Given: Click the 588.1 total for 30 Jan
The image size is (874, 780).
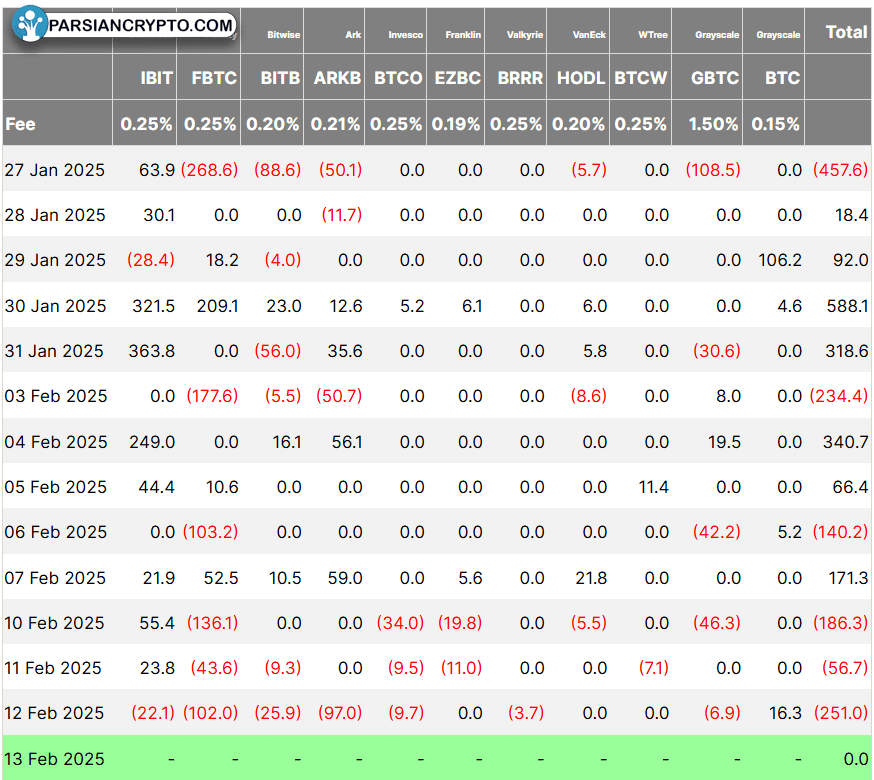Looking at the screenshot, I should [x=847, y=306].
